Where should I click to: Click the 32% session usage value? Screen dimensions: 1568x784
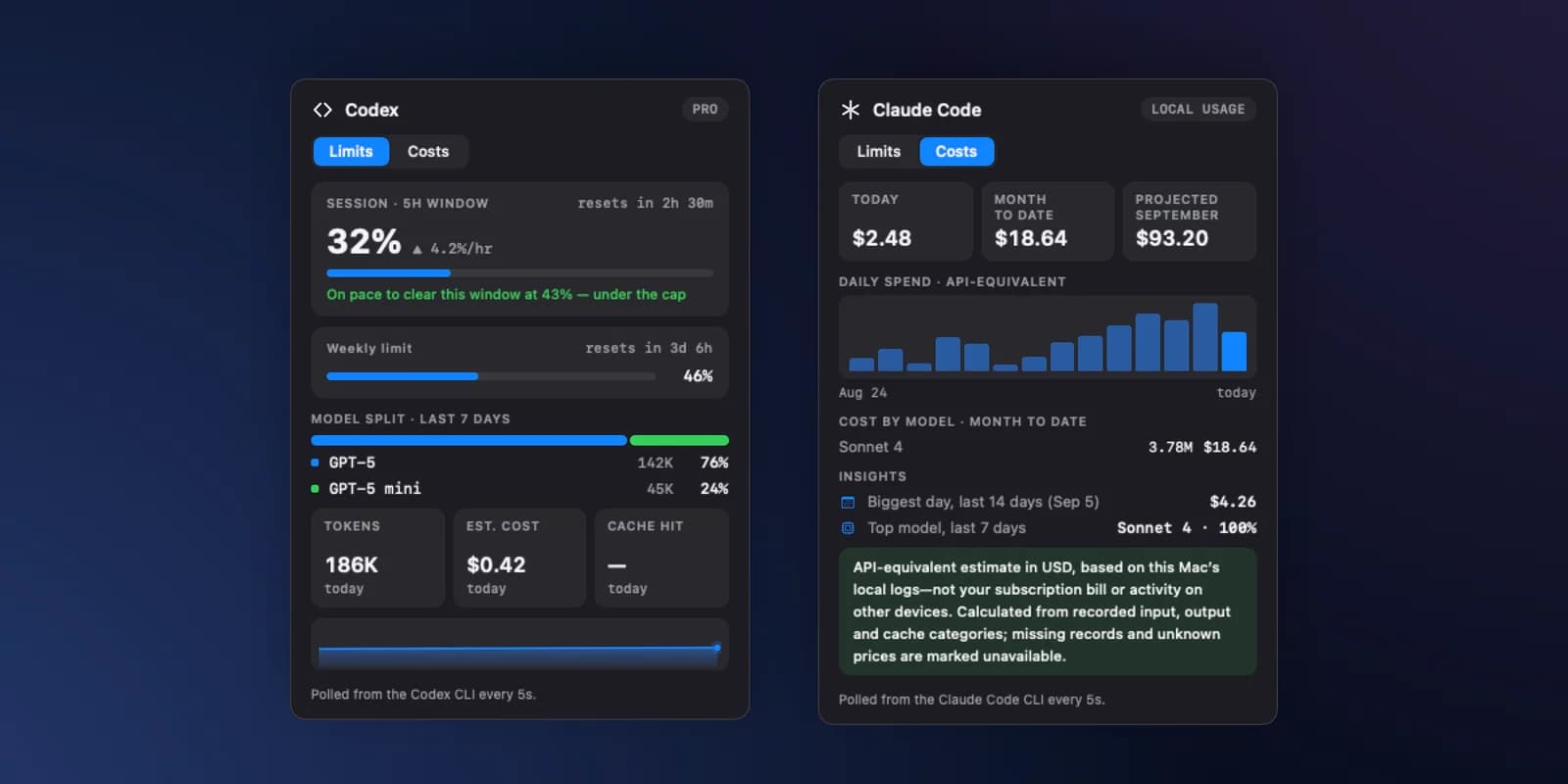coord(364,241)
